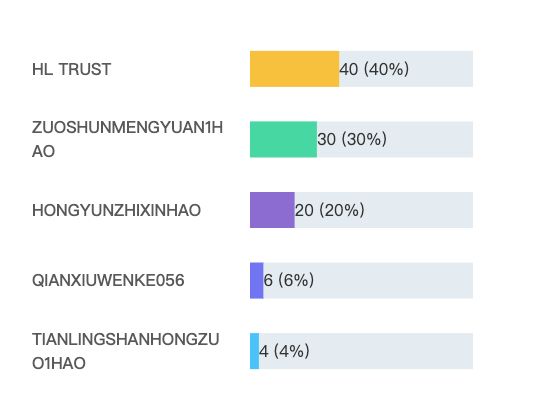
Task: Click gray remainder of HONGYUNZHIXINHAO bar
Action: (419, 210)
